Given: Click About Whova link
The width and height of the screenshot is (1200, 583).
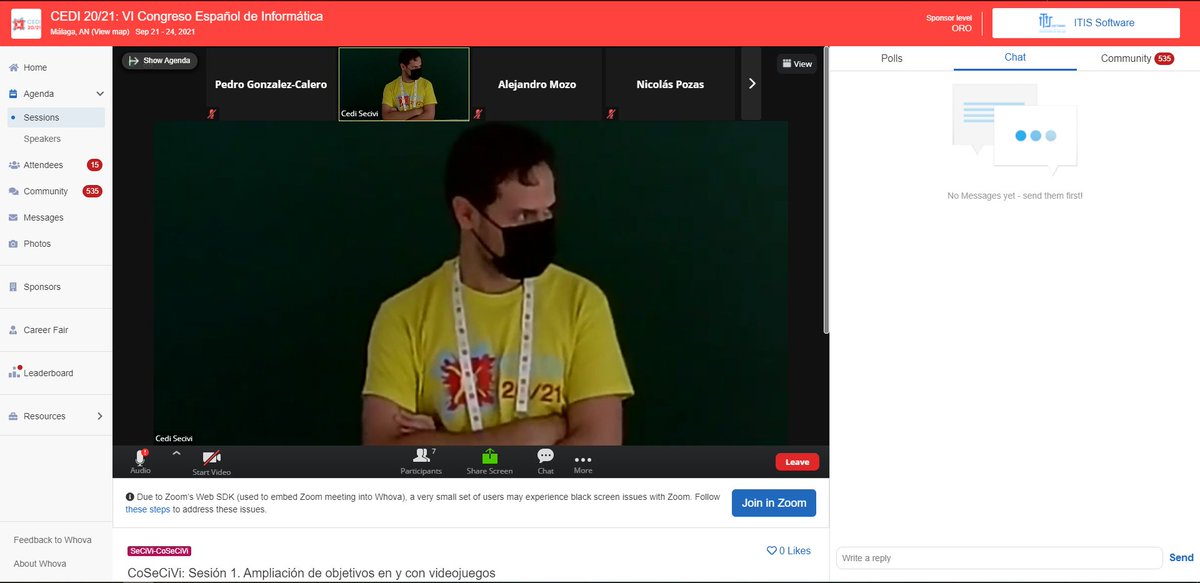Looking at the screenshot, I should [41, 564].
